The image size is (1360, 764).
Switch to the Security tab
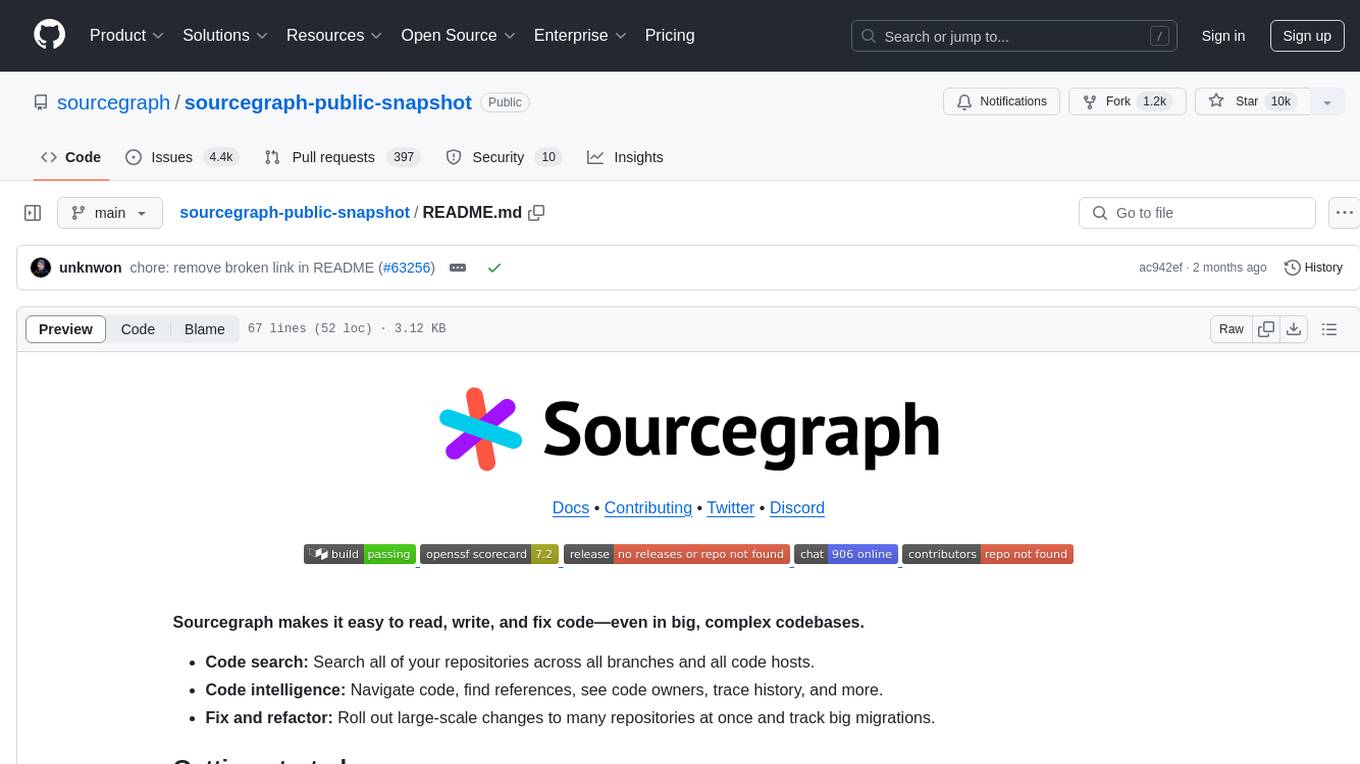pos(503,157)
